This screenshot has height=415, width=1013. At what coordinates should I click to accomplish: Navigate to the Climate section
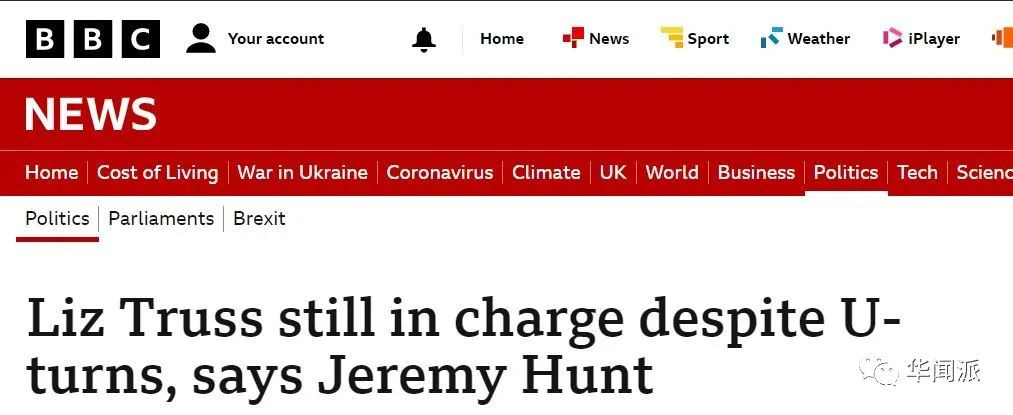coord(546,172)
